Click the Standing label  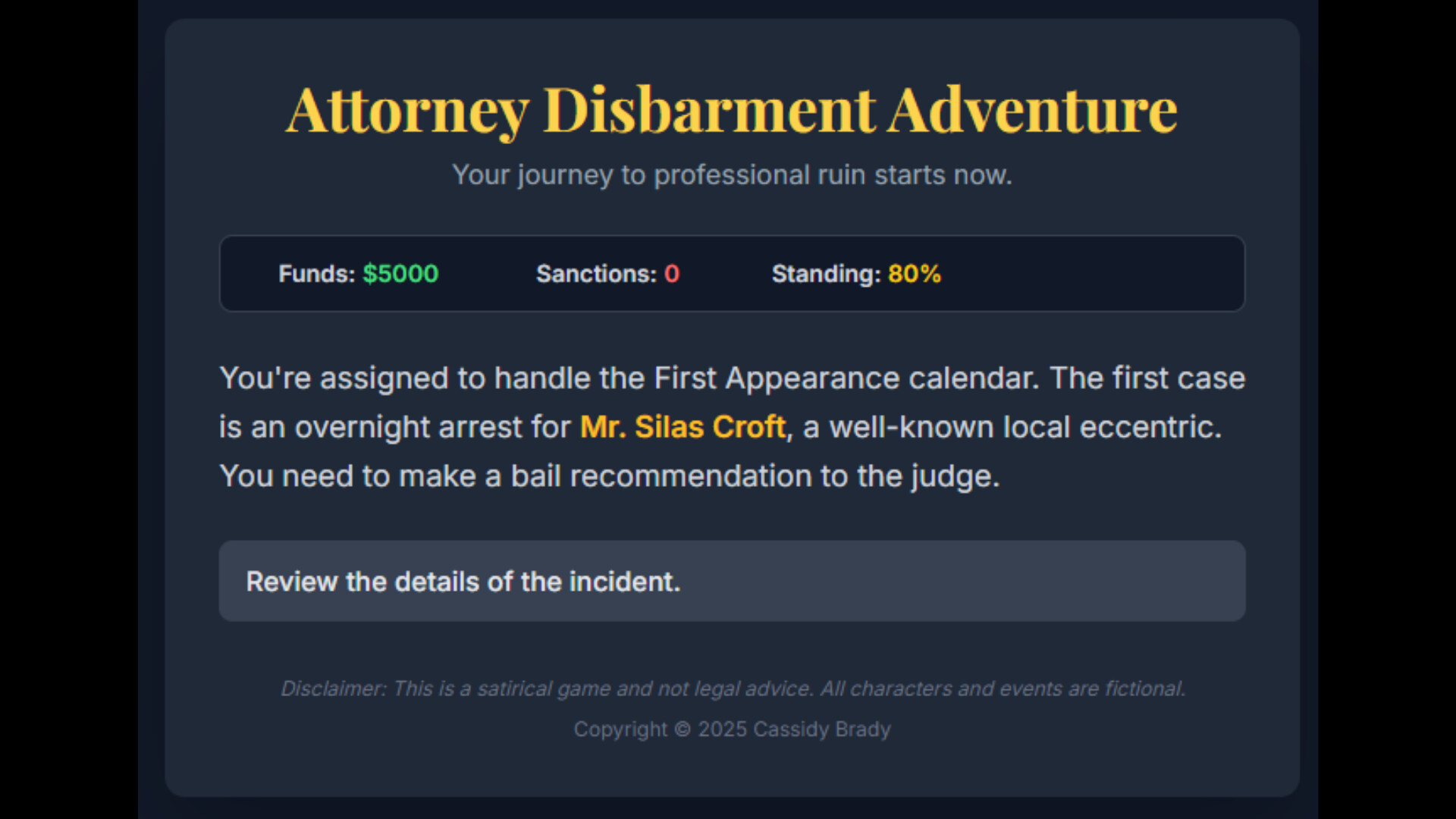826,274
